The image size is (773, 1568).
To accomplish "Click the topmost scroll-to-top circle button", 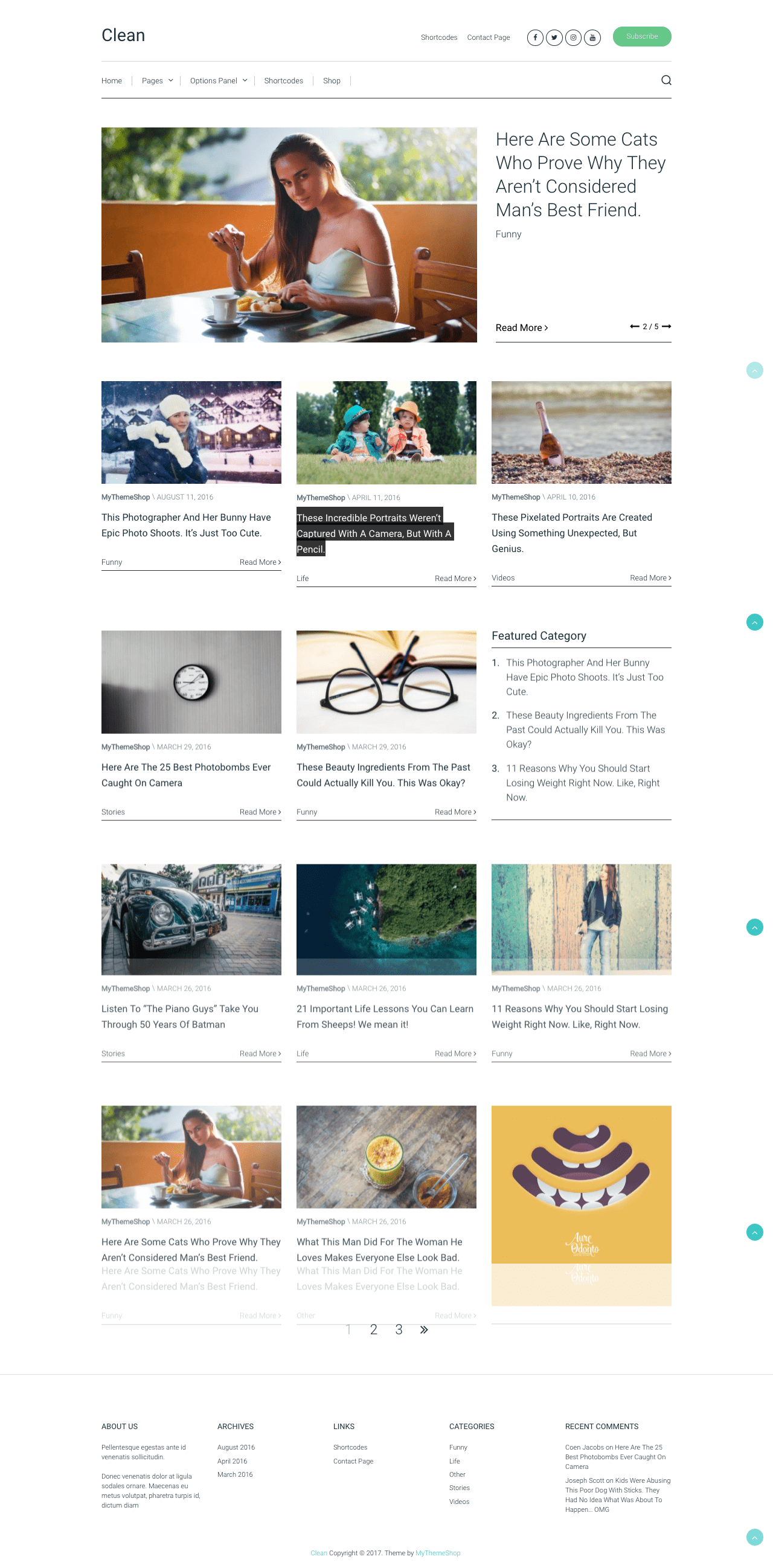I will (x=754, y=370).
